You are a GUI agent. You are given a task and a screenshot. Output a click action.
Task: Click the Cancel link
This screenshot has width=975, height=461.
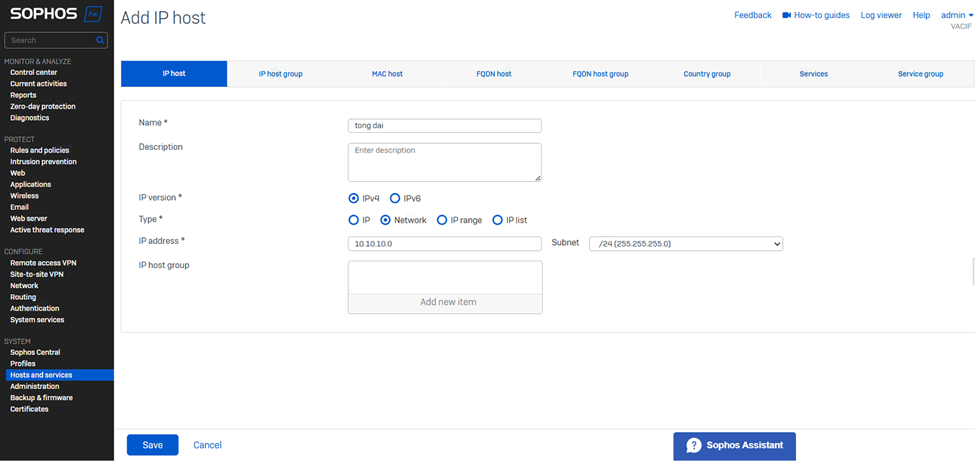pyautogui.click(x=207, y=445)
